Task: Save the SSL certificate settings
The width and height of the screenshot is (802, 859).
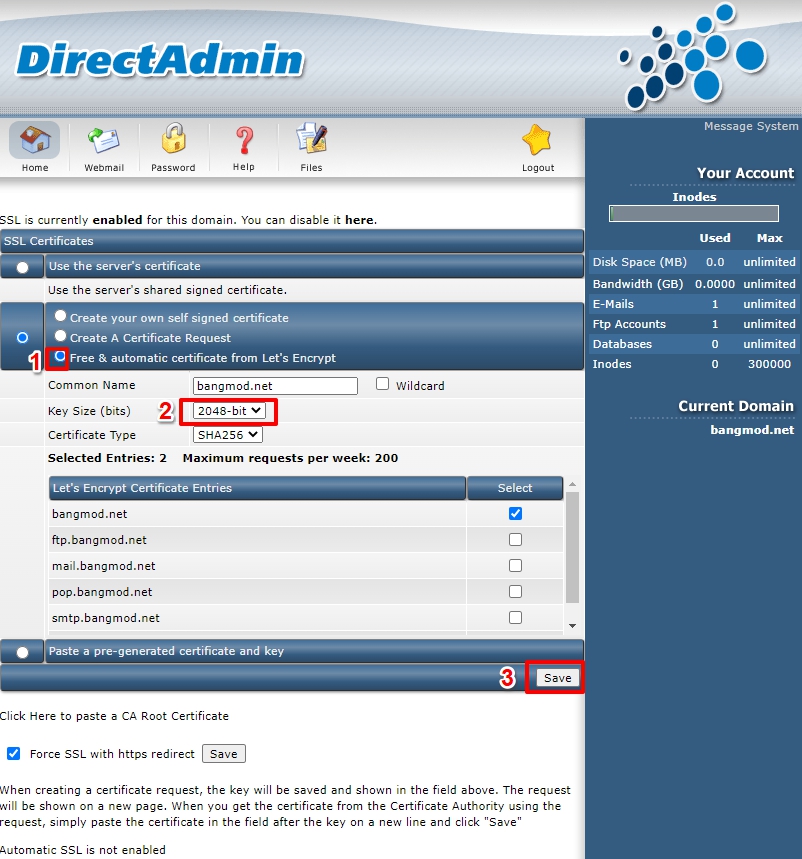Action: 557,678
